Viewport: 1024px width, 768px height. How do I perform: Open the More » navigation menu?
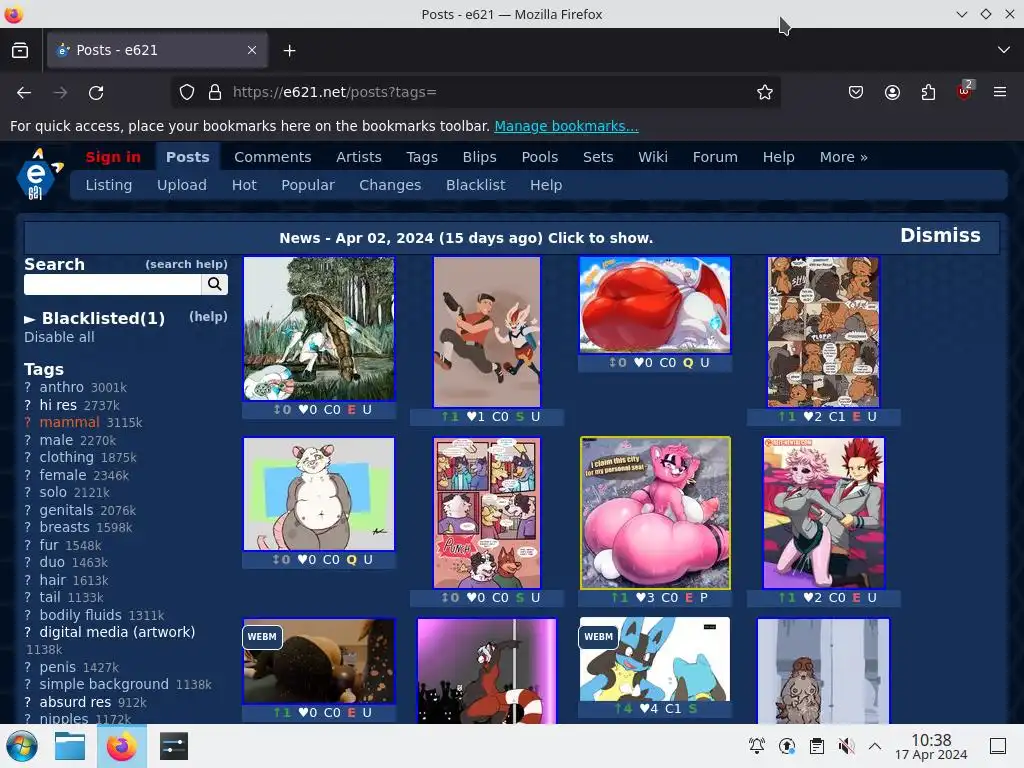(843, 157)
